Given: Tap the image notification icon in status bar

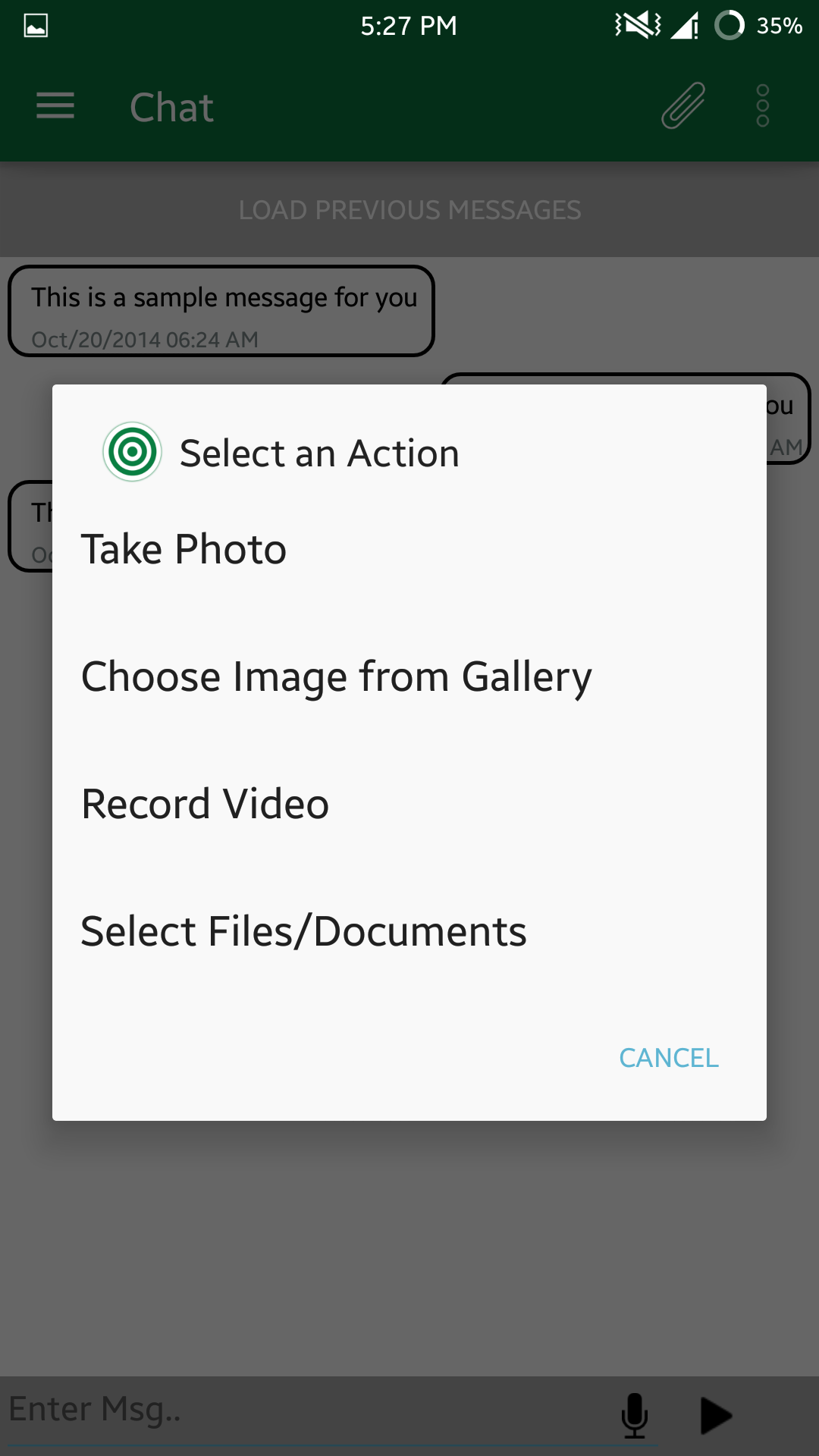Looking at the screenshot, I should 36,26.
